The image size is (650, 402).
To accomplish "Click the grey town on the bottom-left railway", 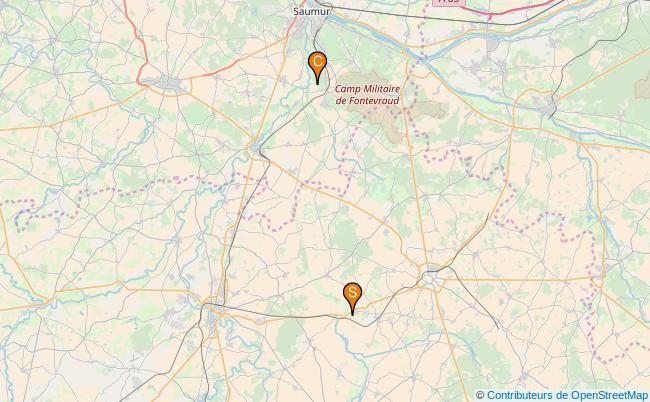I will [x=213, y=317].
